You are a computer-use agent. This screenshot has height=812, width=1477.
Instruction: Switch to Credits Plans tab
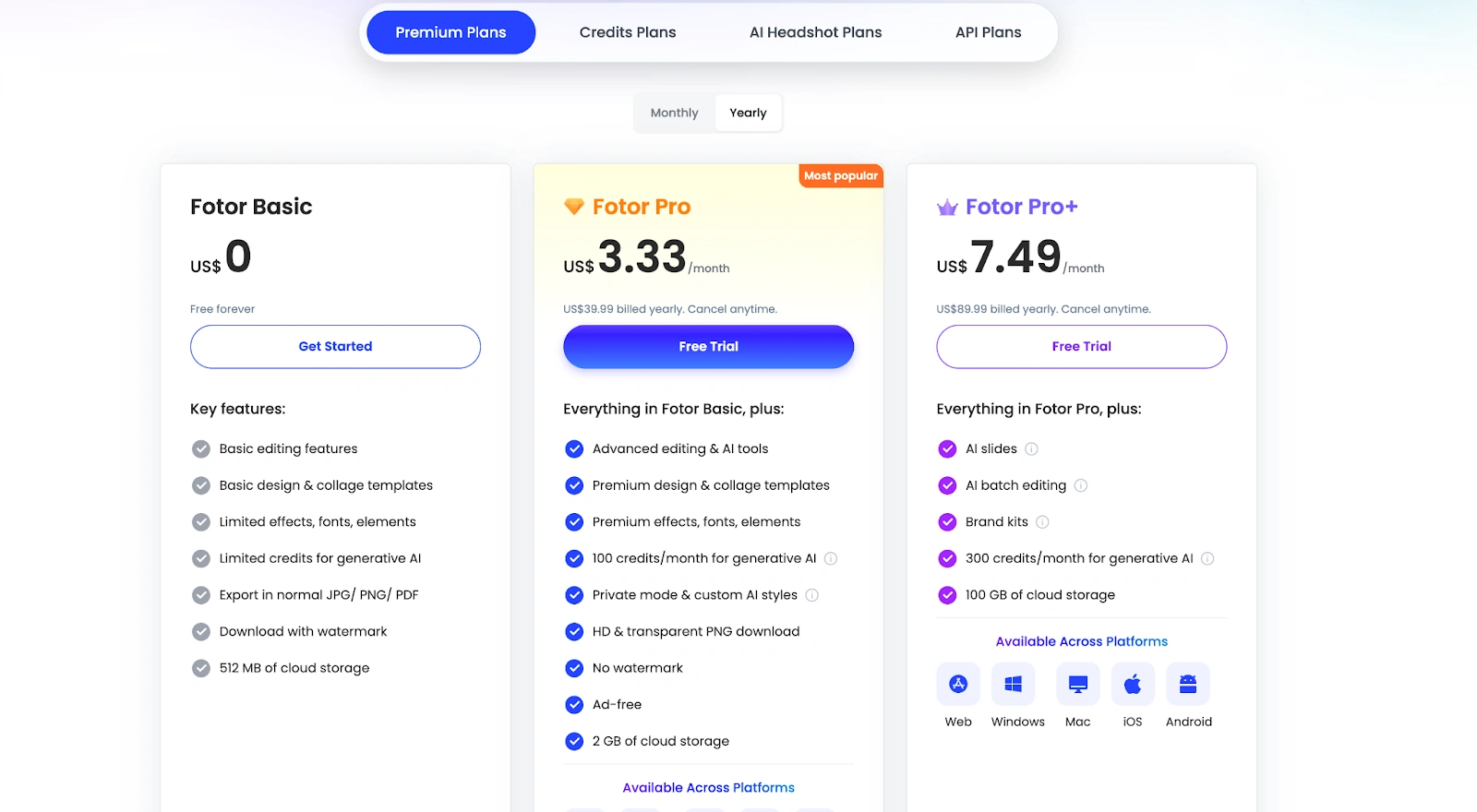pos(628,32)
